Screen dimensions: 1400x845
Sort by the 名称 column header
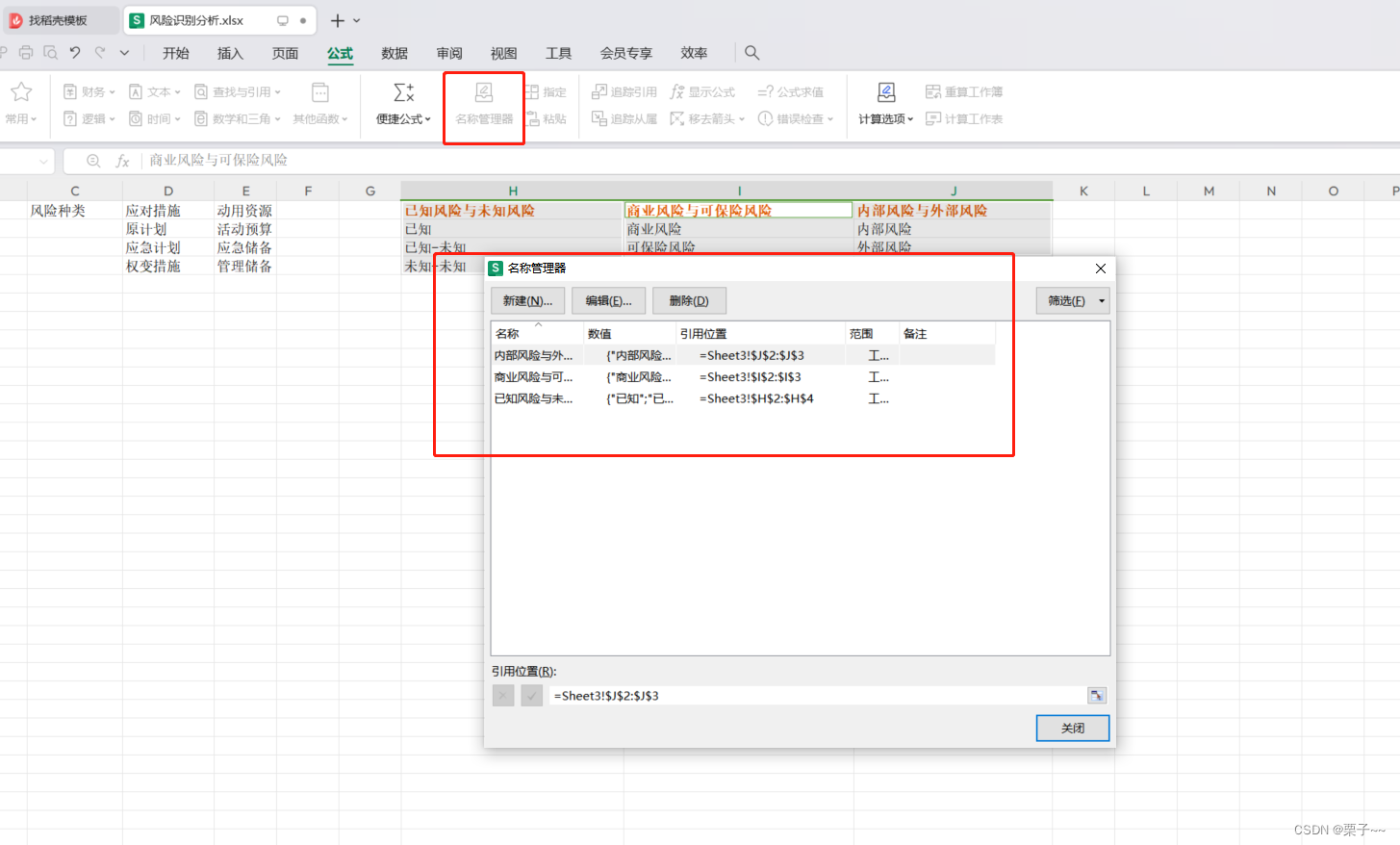(537, 333)
